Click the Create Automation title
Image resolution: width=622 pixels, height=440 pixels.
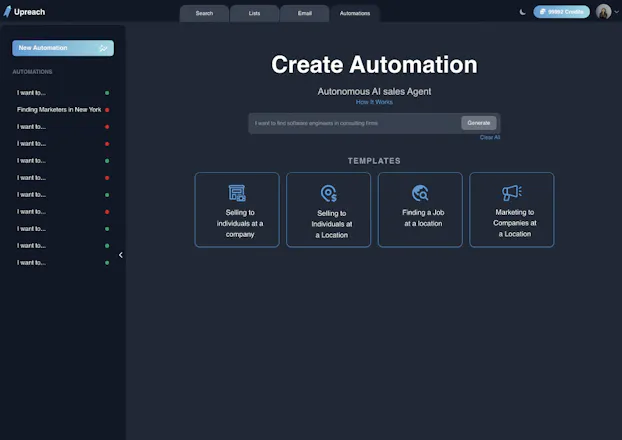[374, 64]
